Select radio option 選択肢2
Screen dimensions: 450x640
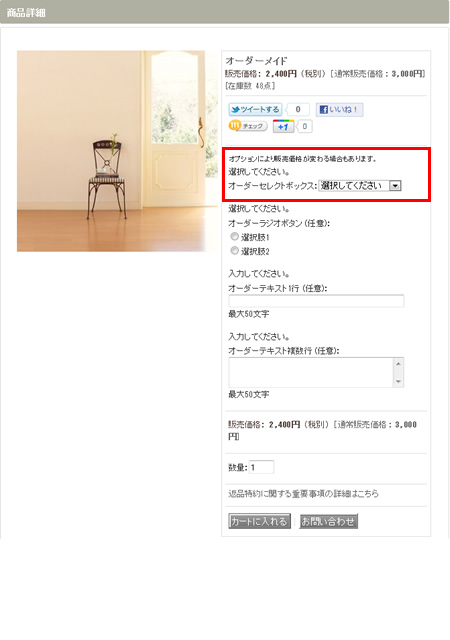pyautogui.click(x=234, y=251)
